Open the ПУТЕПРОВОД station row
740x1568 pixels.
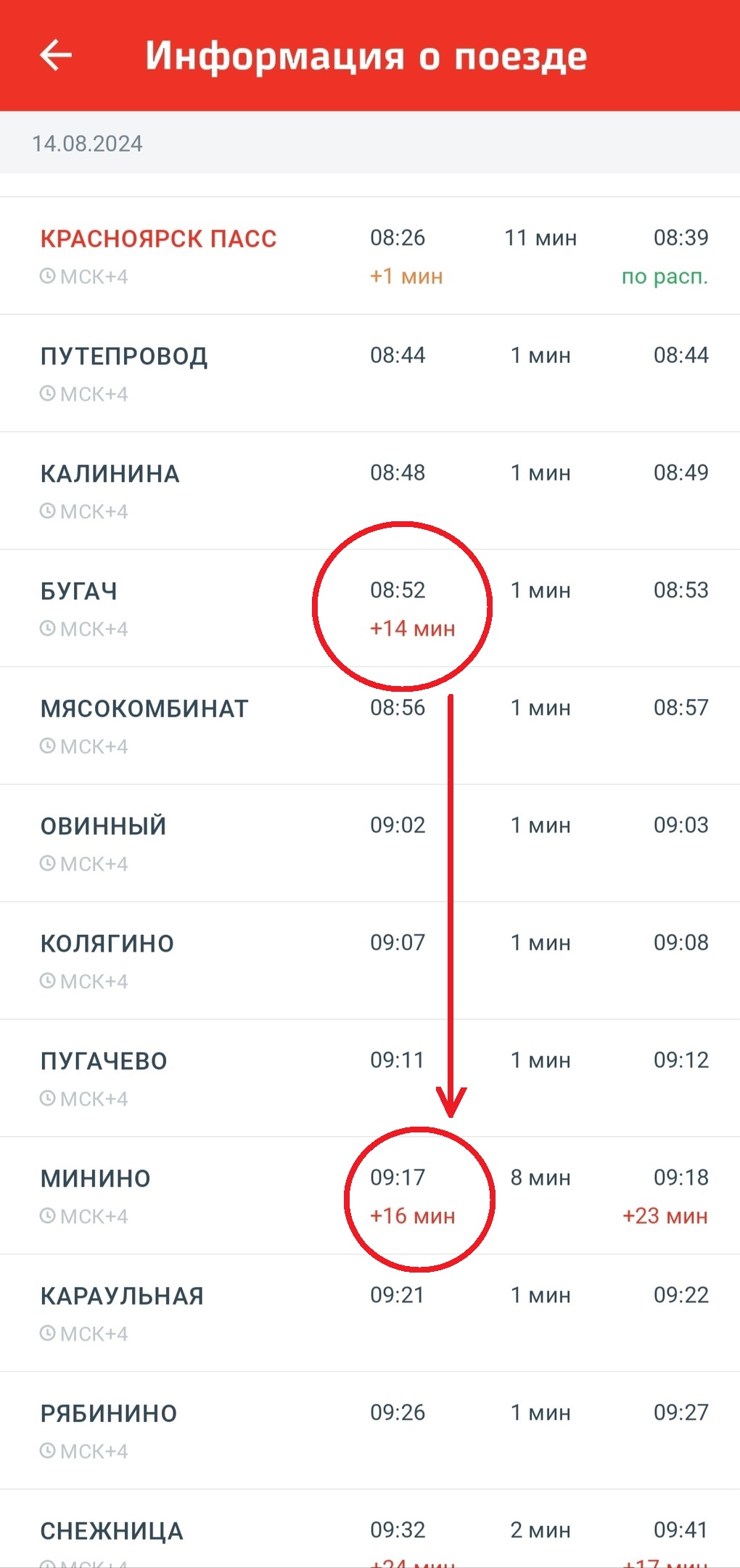370,373
